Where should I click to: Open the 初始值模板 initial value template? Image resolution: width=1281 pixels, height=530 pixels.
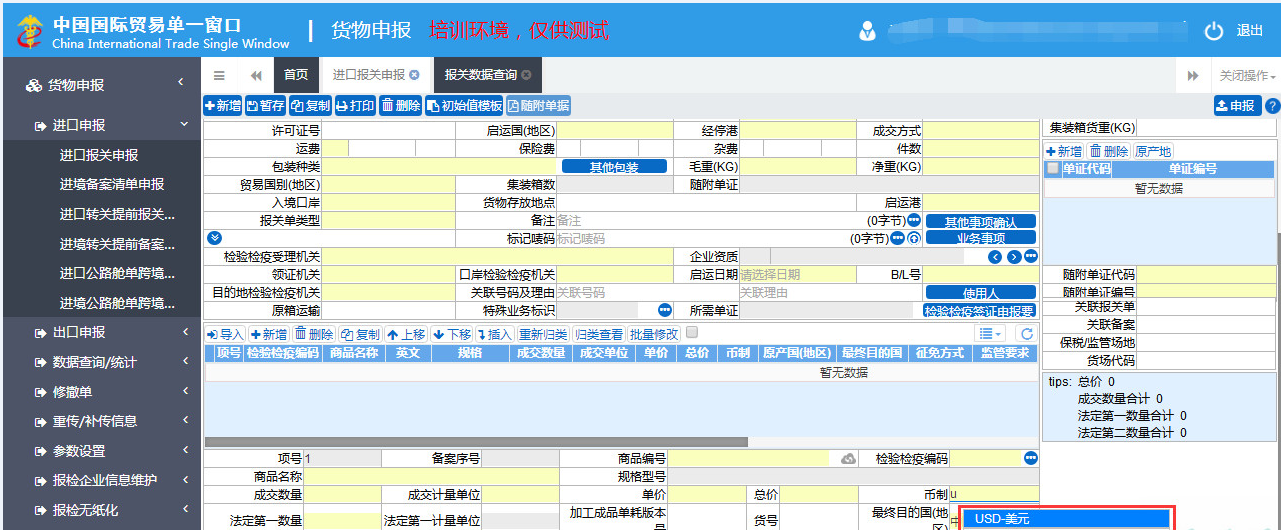(464, 105)
